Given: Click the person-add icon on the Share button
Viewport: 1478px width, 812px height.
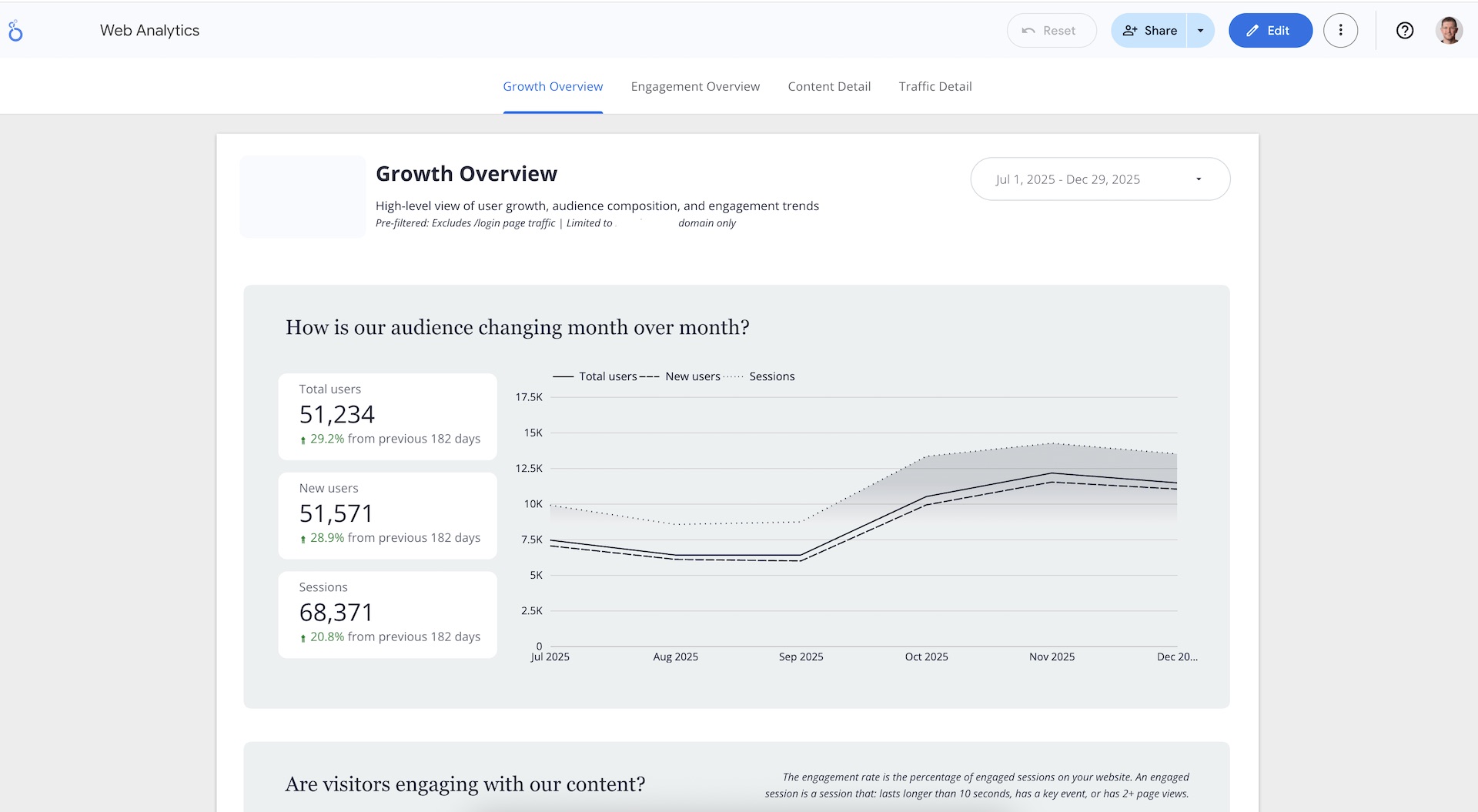Looking at the screenshot, I should pyautogui.click(x=1130, y=31).
